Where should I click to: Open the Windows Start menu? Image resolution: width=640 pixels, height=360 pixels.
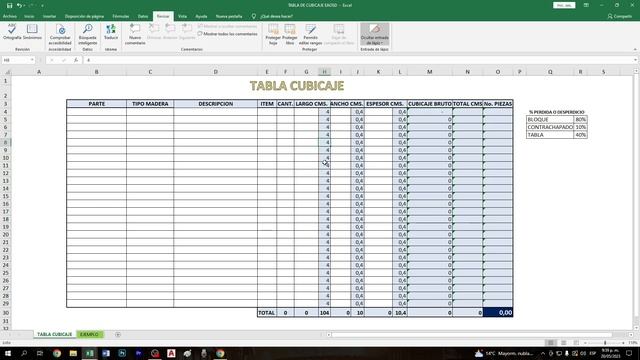click(7, 353)
